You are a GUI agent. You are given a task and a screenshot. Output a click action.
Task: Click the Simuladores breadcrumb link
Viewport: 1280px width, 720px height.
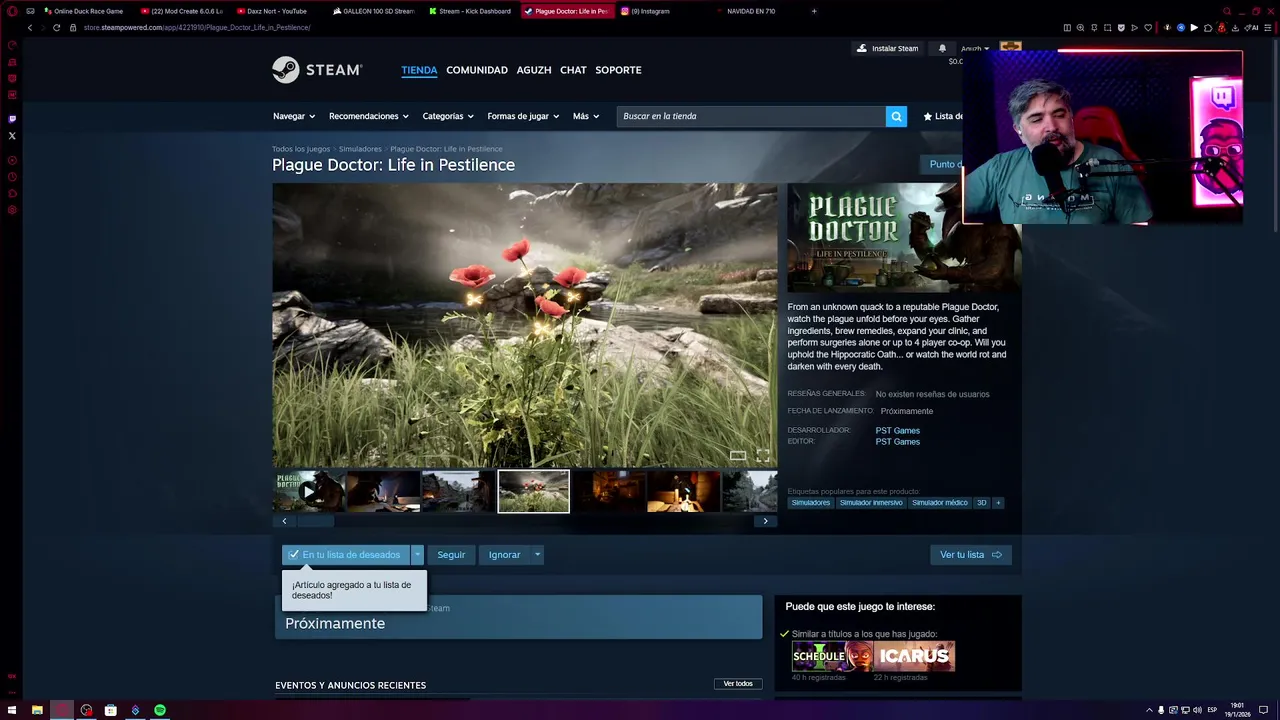360,149
